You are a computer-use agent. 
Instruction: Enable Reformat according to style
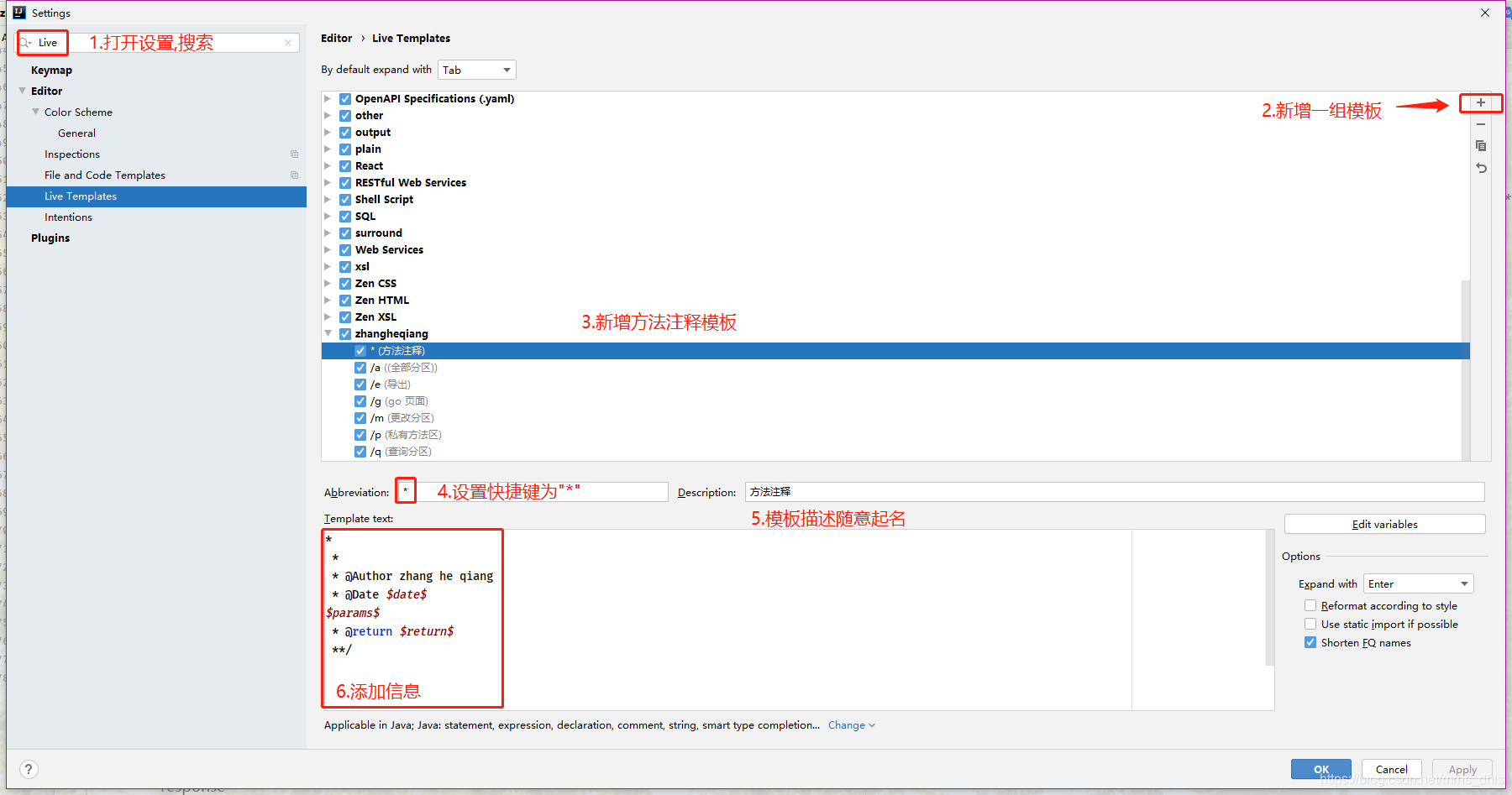click(x=1310, y=604)
